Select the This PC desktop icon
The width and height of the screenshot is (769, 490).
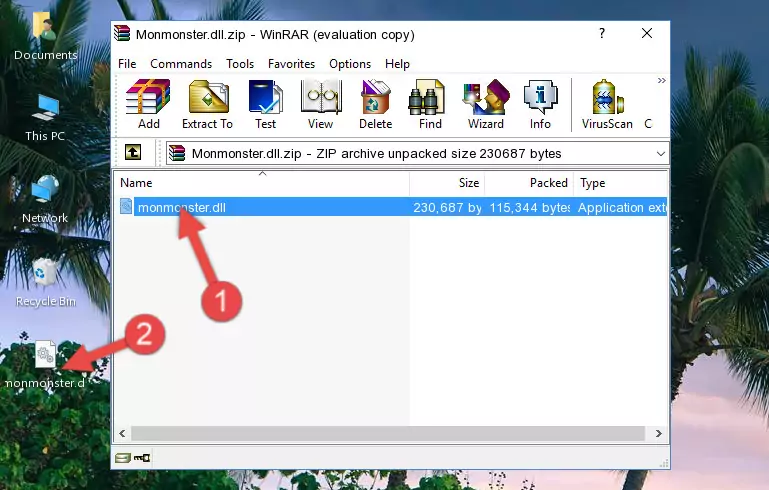point(45,118)
